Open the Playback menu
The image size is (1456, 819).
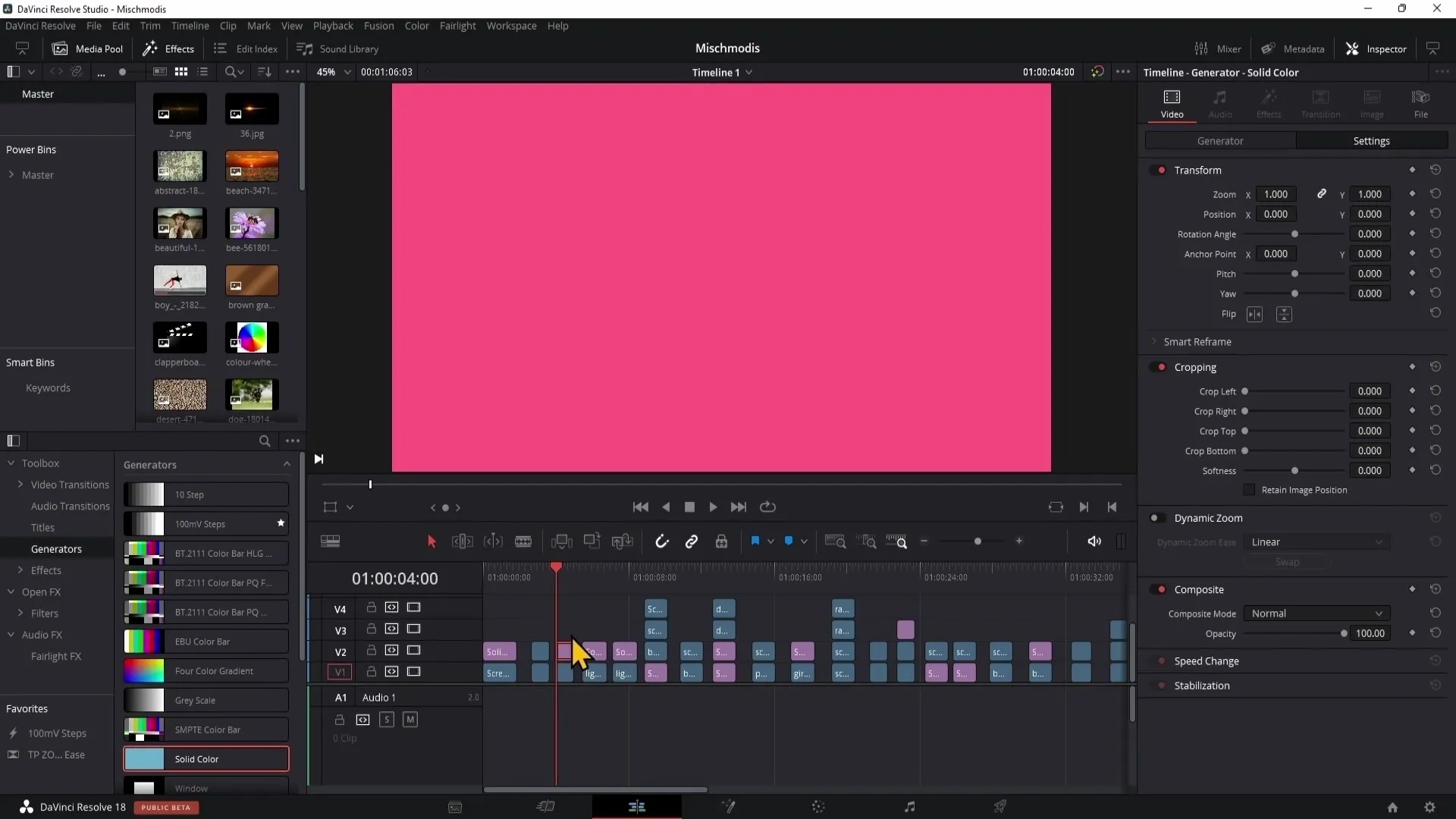coord(333,26)
